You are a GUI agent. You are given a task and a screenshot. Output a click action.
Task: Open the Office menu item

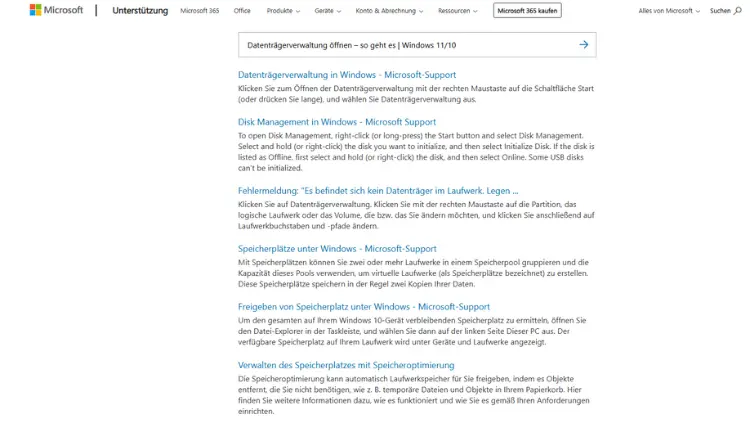coord(242,11)
